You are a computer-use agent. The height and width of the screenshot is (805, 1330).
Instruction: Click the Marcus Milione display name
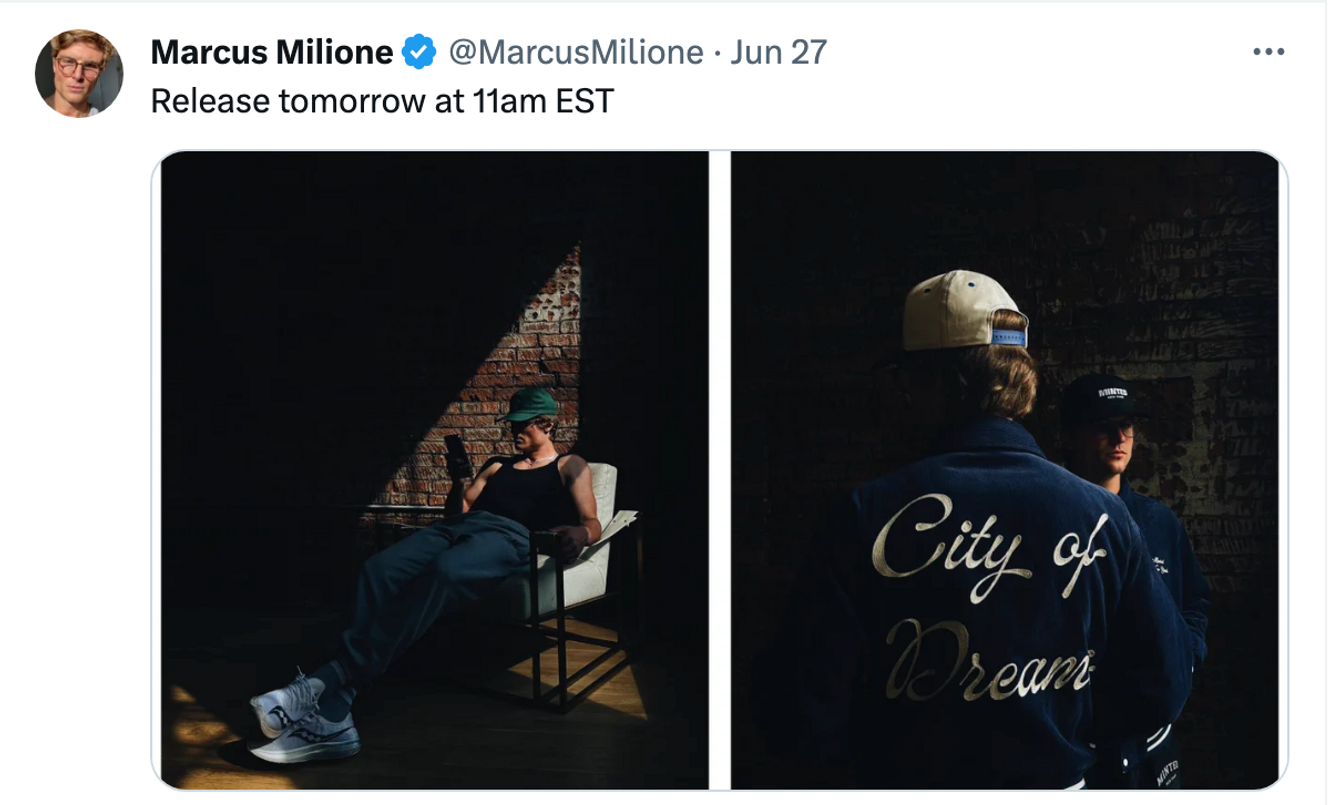[x=272, y=51]
